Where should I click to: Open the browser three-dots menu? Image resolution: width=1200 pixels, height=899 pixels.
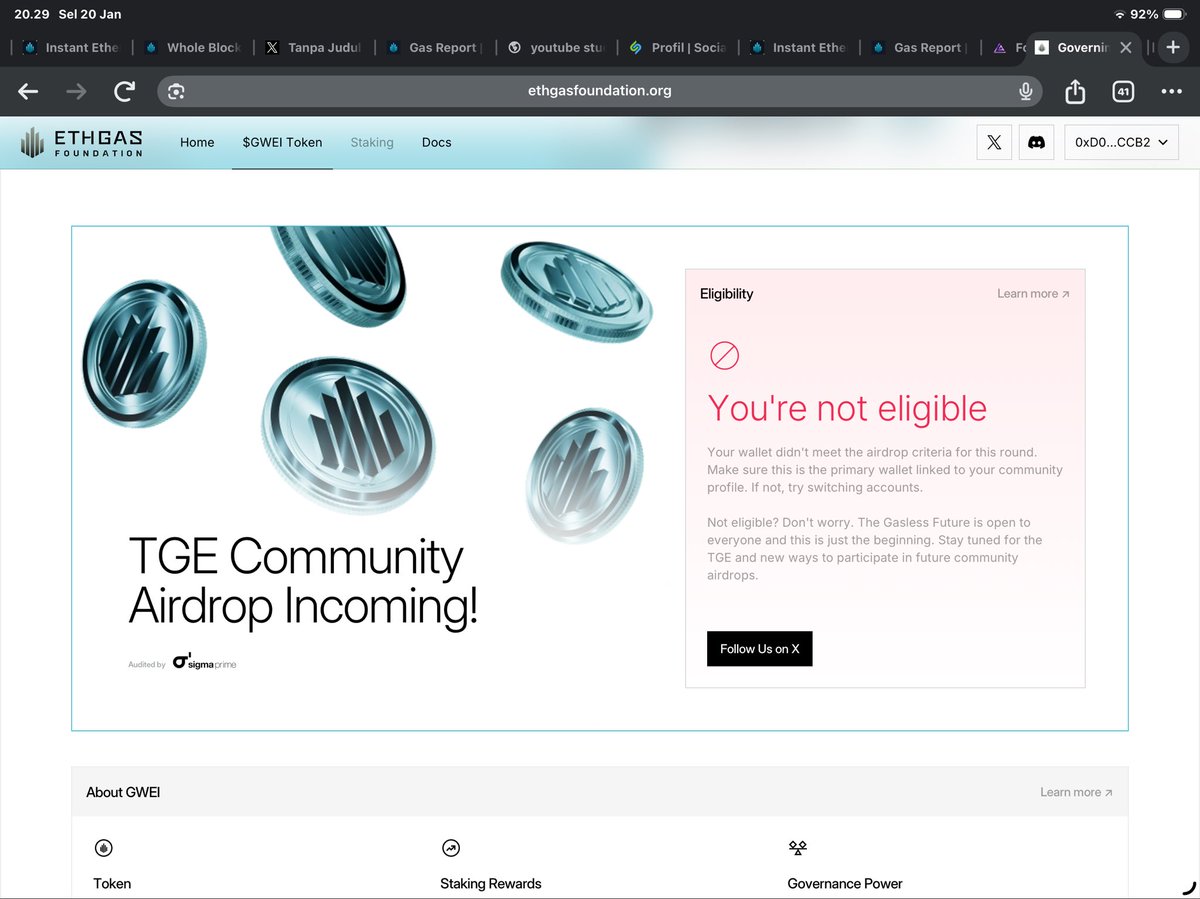click(x=1171, y=91)
